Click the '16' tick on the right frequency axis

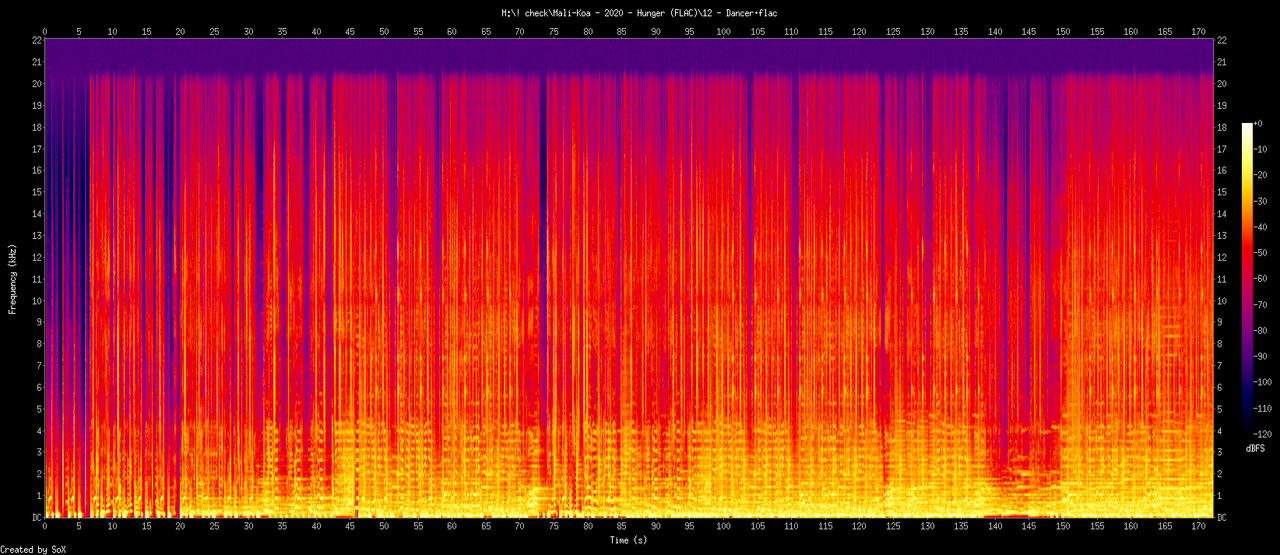[x=1224, y=170]
